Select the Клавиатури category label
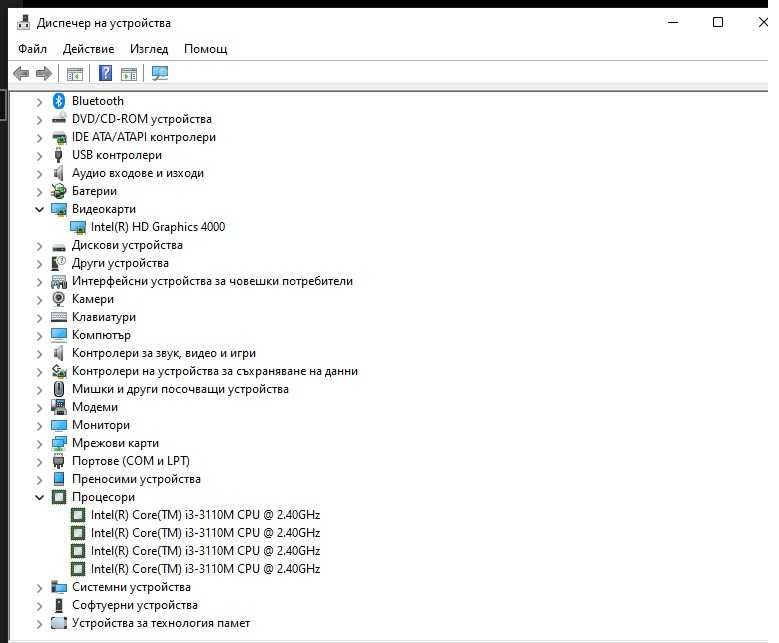Image resolution: width=779 pixels, height=643 pixels. tap(104, 317)
